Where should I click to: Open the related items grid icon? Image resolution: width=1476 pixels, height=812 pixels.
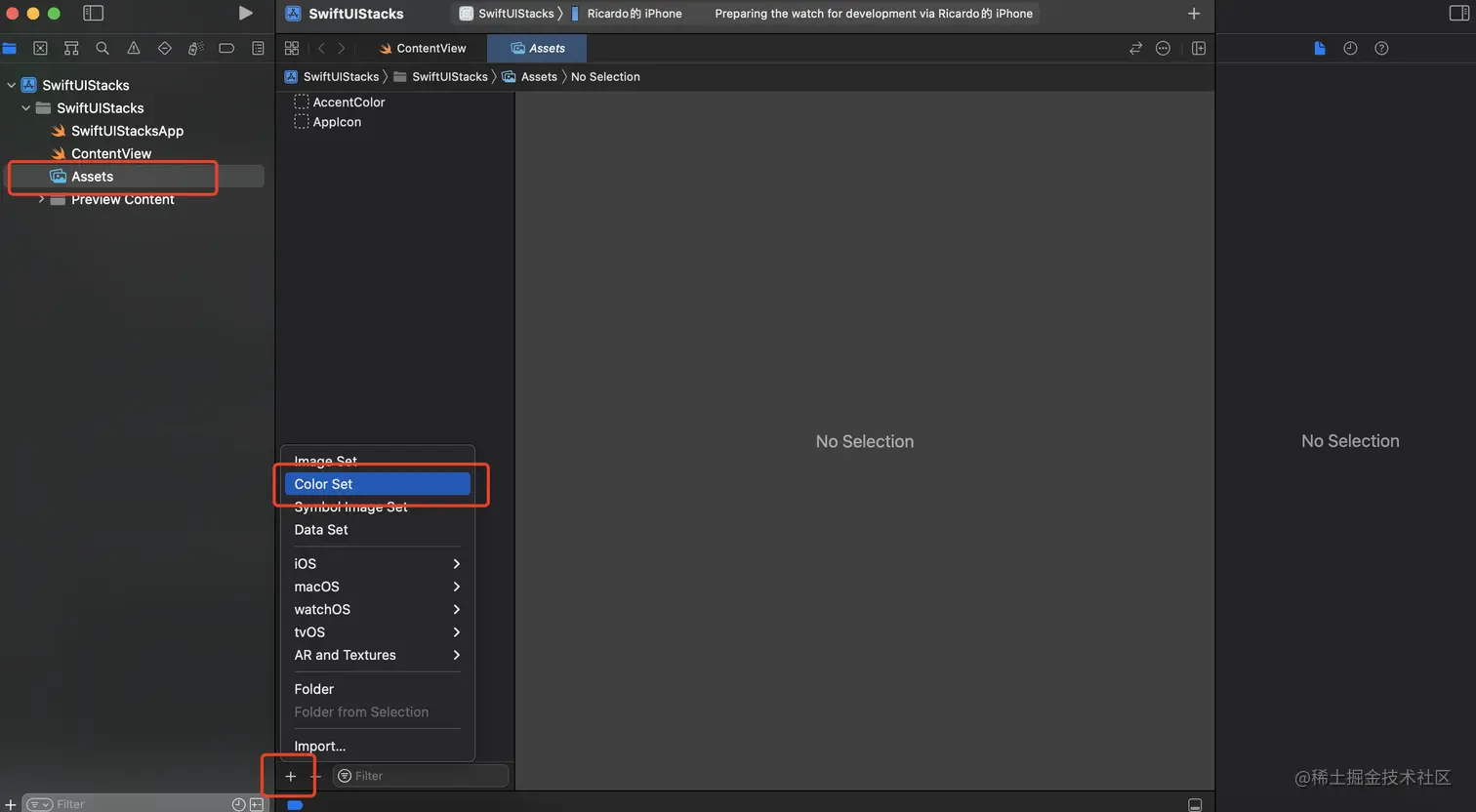[292, 48]
